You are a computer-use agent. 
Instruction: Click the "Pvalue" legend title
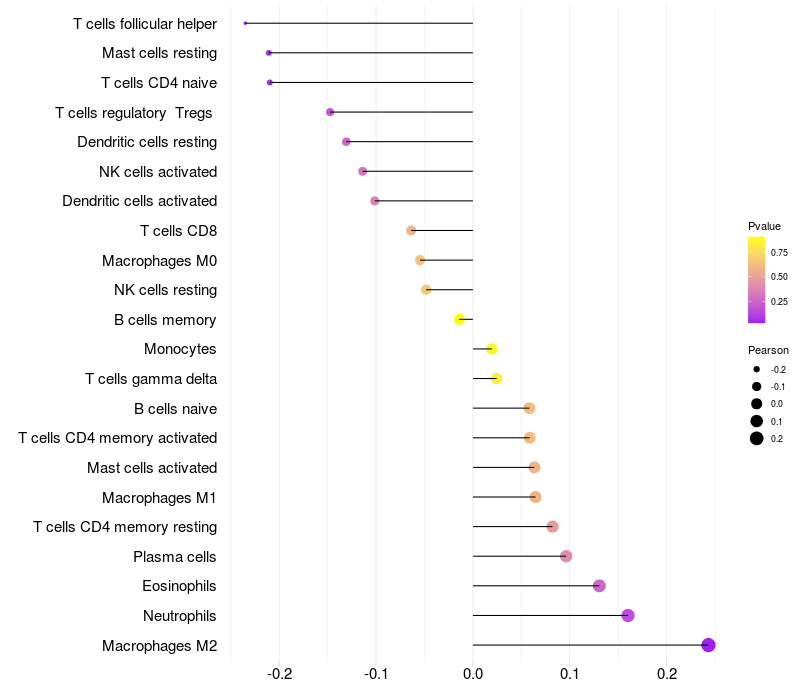click(764, 226)
